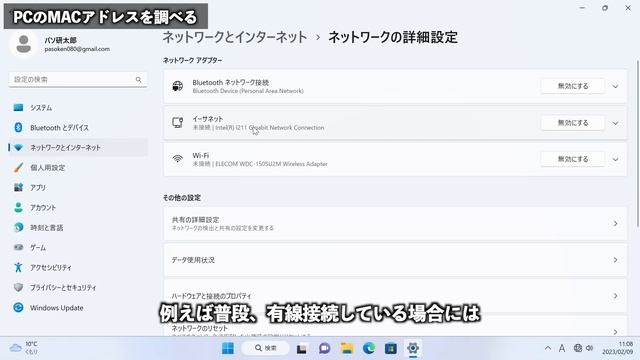Open ハードウェアと接続のプロパティ row chevron
The width and height of the screenshot is (640, 360).
click(x=615, y=296)
